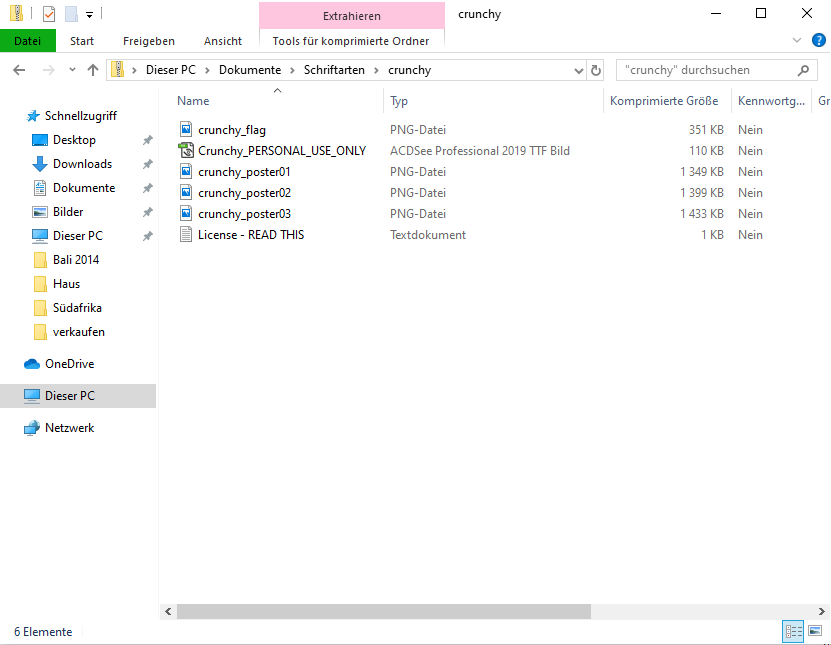Expand chevron after Dokumente breadcrumb
This screenshot has height=645, width=831.
(x=292, y=70)
